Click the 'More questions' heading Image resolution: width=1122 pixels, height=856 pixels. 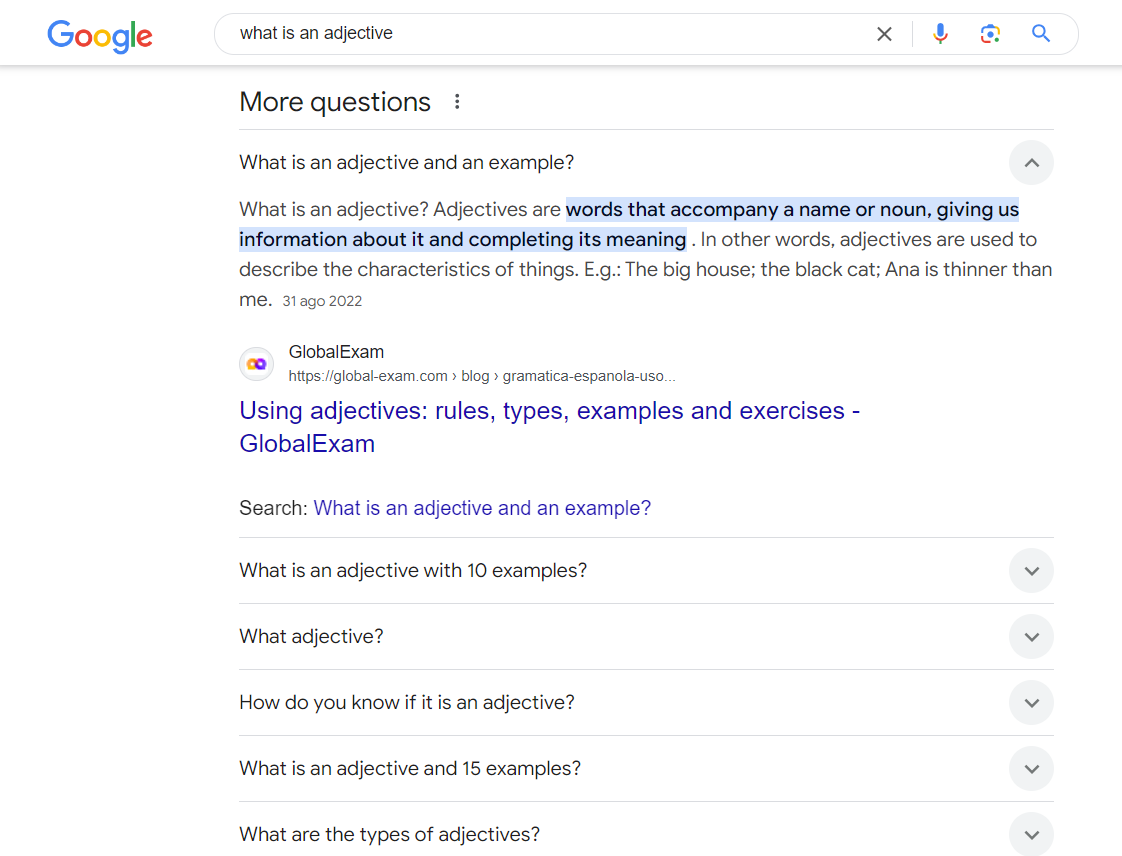tap(335, 101)
